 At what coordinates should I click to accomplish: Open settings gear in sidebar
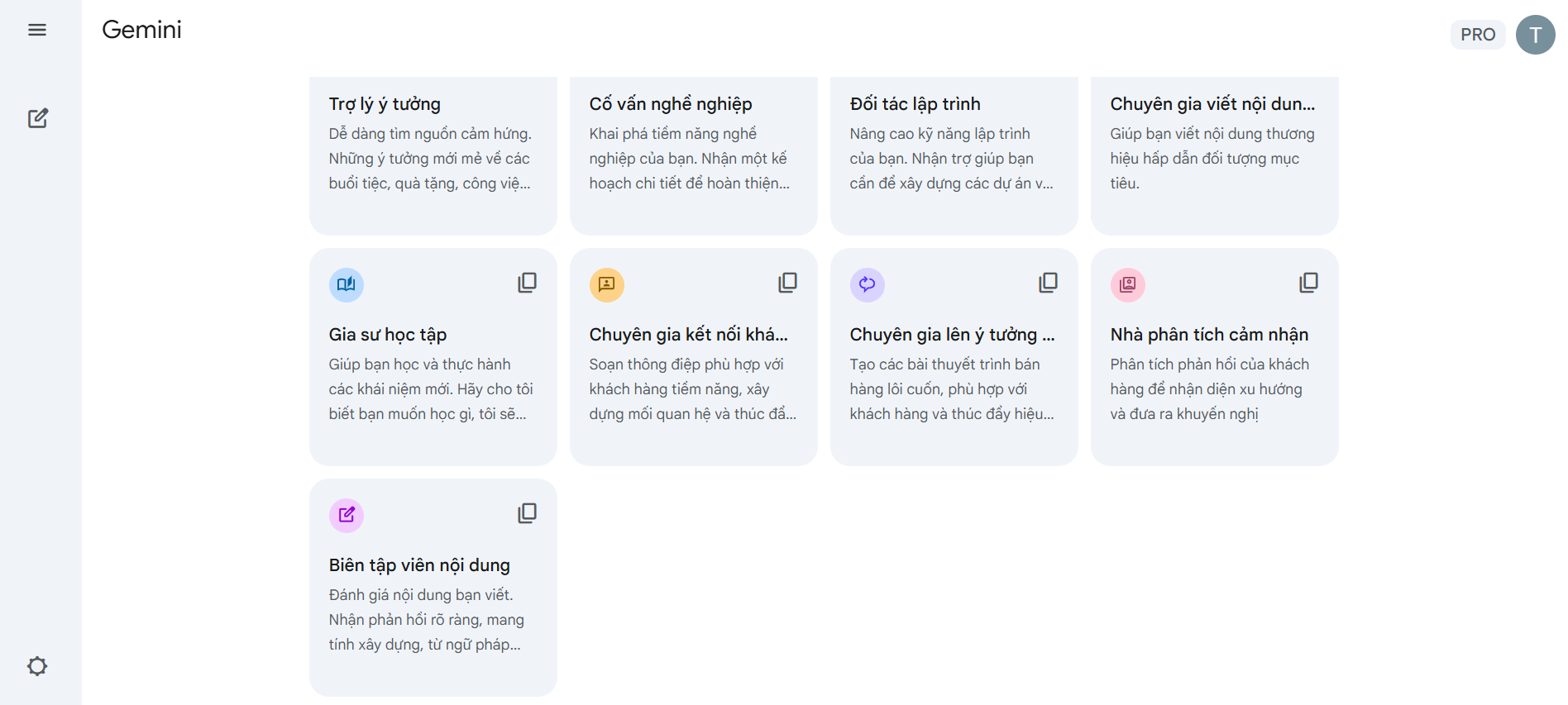(x=37, y=666)
